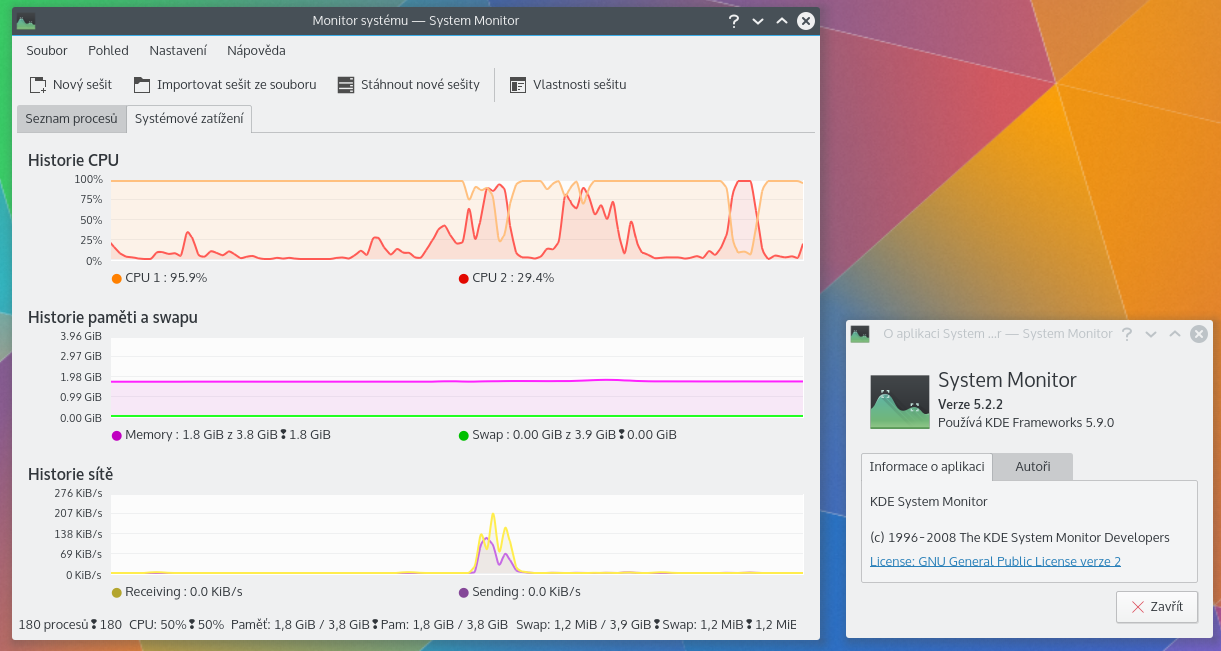Open the Soubor menu
The height and width of the screenshot is (651, 1221).
coord(47,51)
